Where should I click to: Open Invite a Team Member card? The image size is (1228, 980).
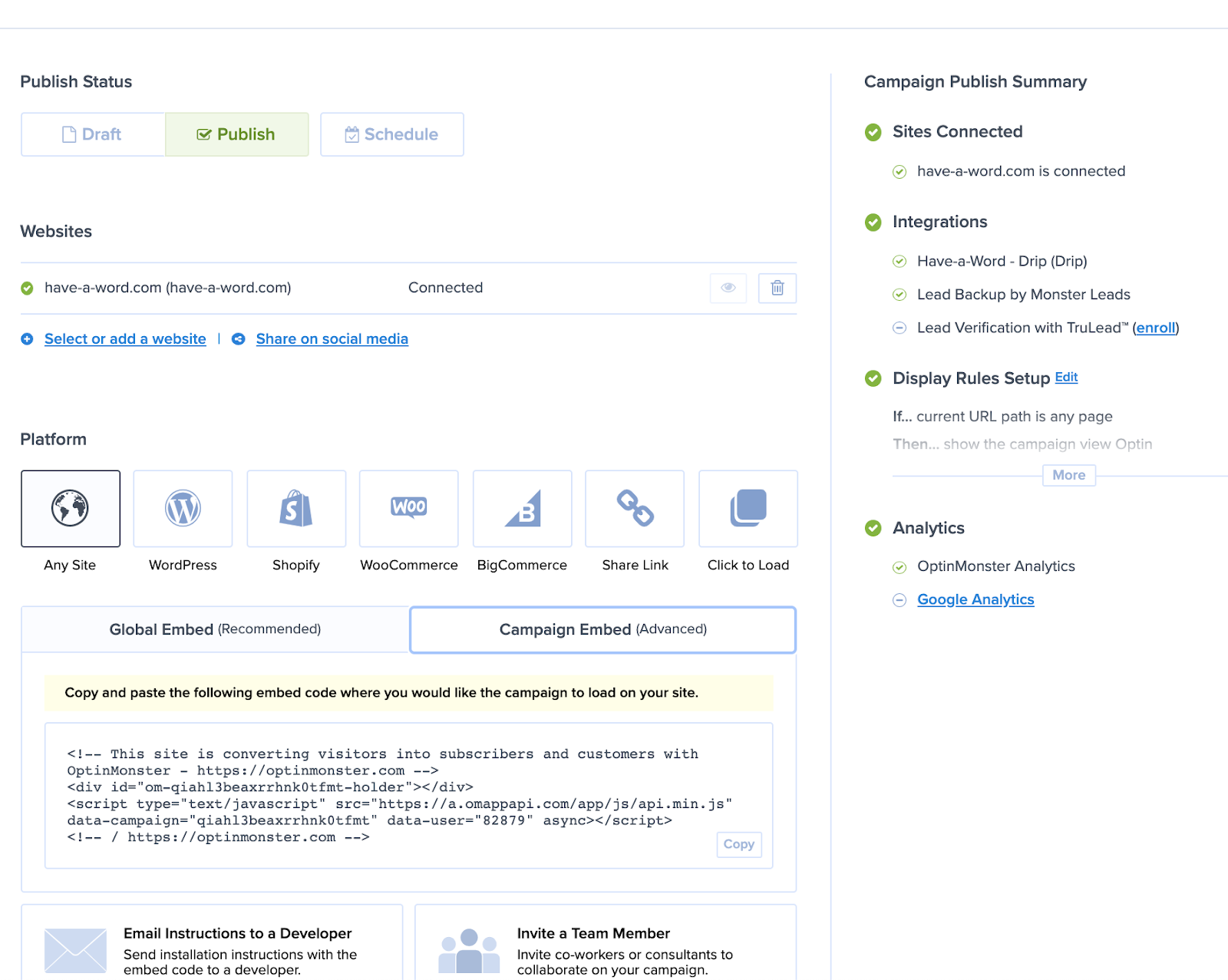(606, 942)
